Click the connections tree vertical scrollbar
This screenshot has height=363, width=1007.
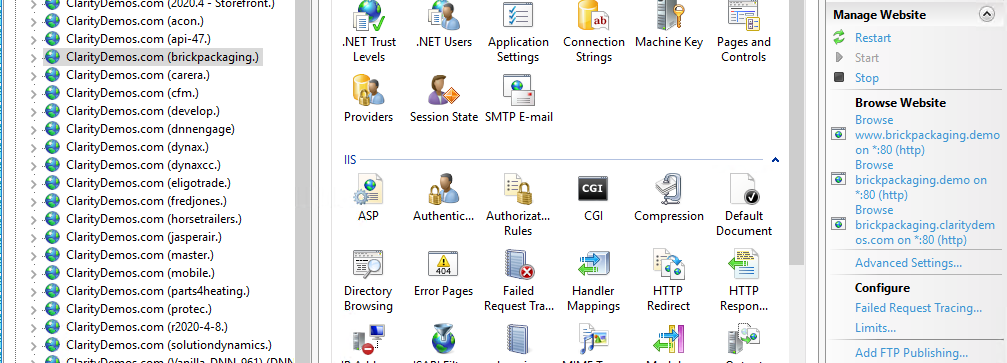click(303, 181)
